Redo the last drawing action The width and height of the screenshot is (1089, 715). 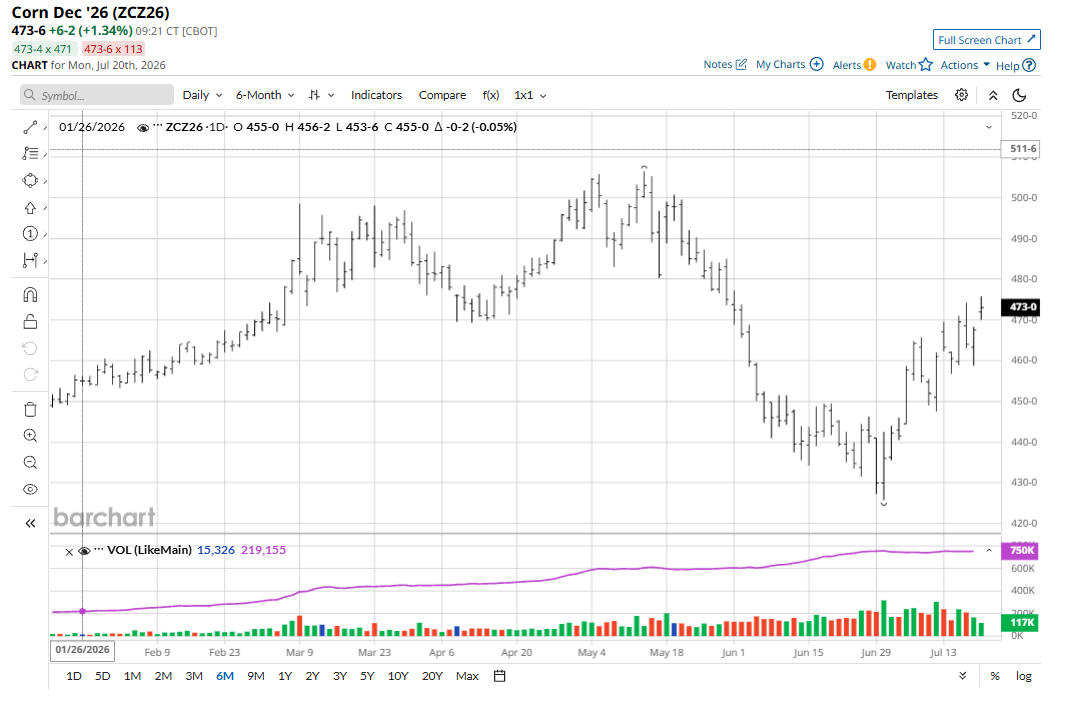(x=30, y=375)
